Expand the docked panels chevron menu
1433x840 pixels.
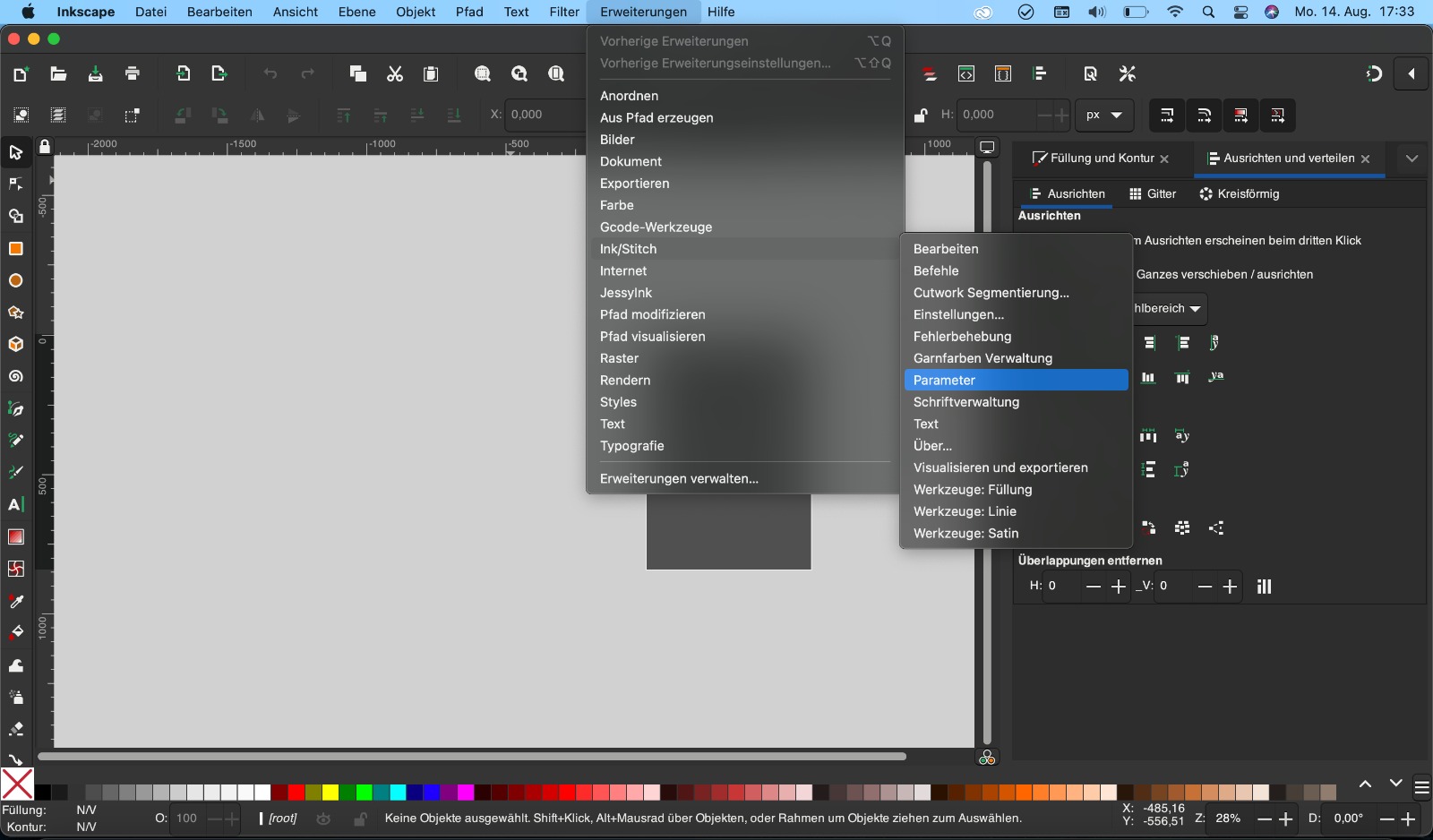click(1412, 159)
